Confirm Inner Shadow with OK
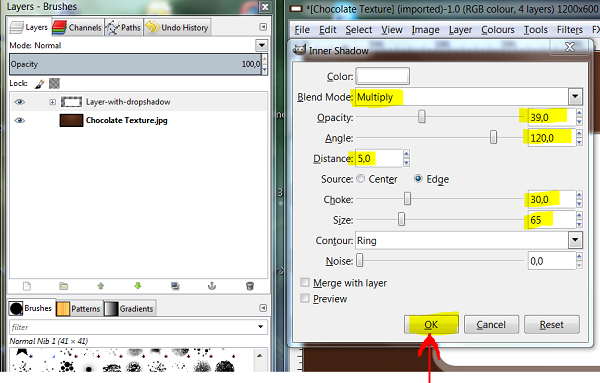 [x=431, y=324]
